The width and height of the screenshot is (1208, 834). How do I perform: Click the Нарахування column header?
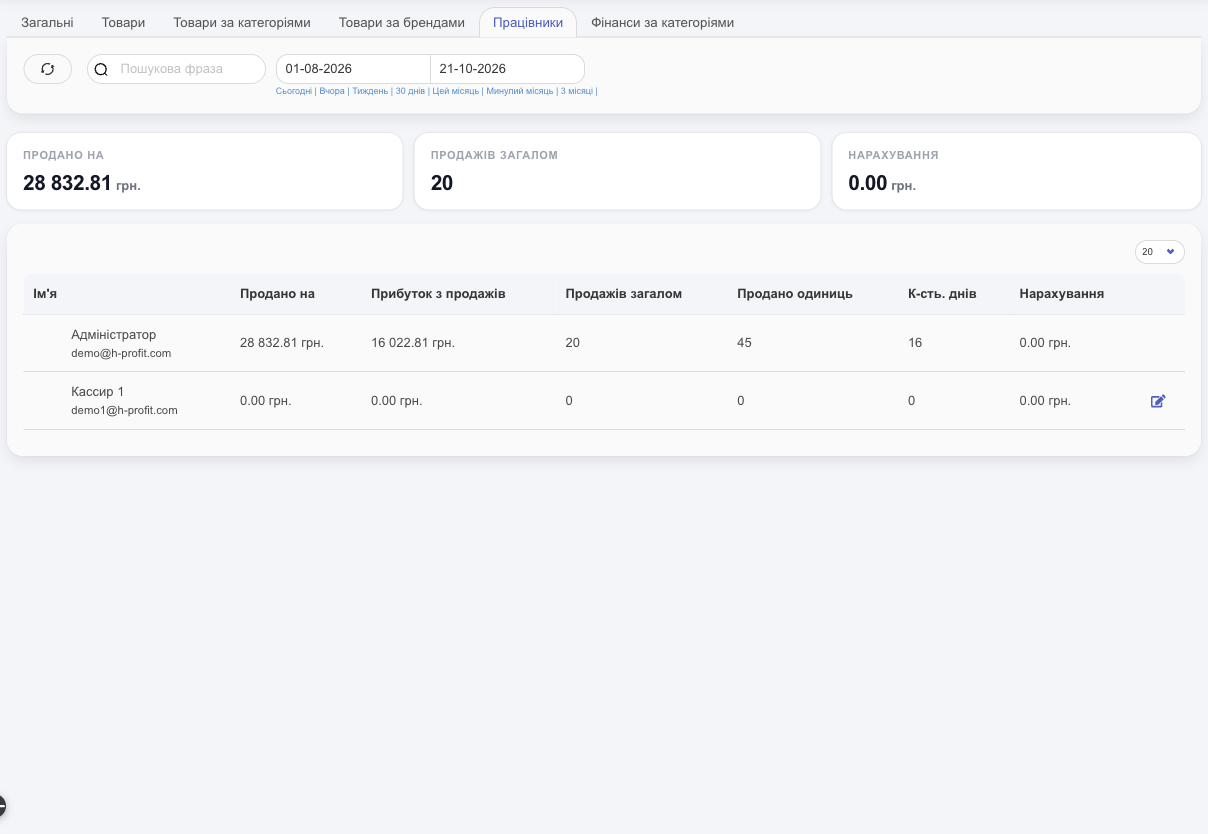pos(1062,294)
